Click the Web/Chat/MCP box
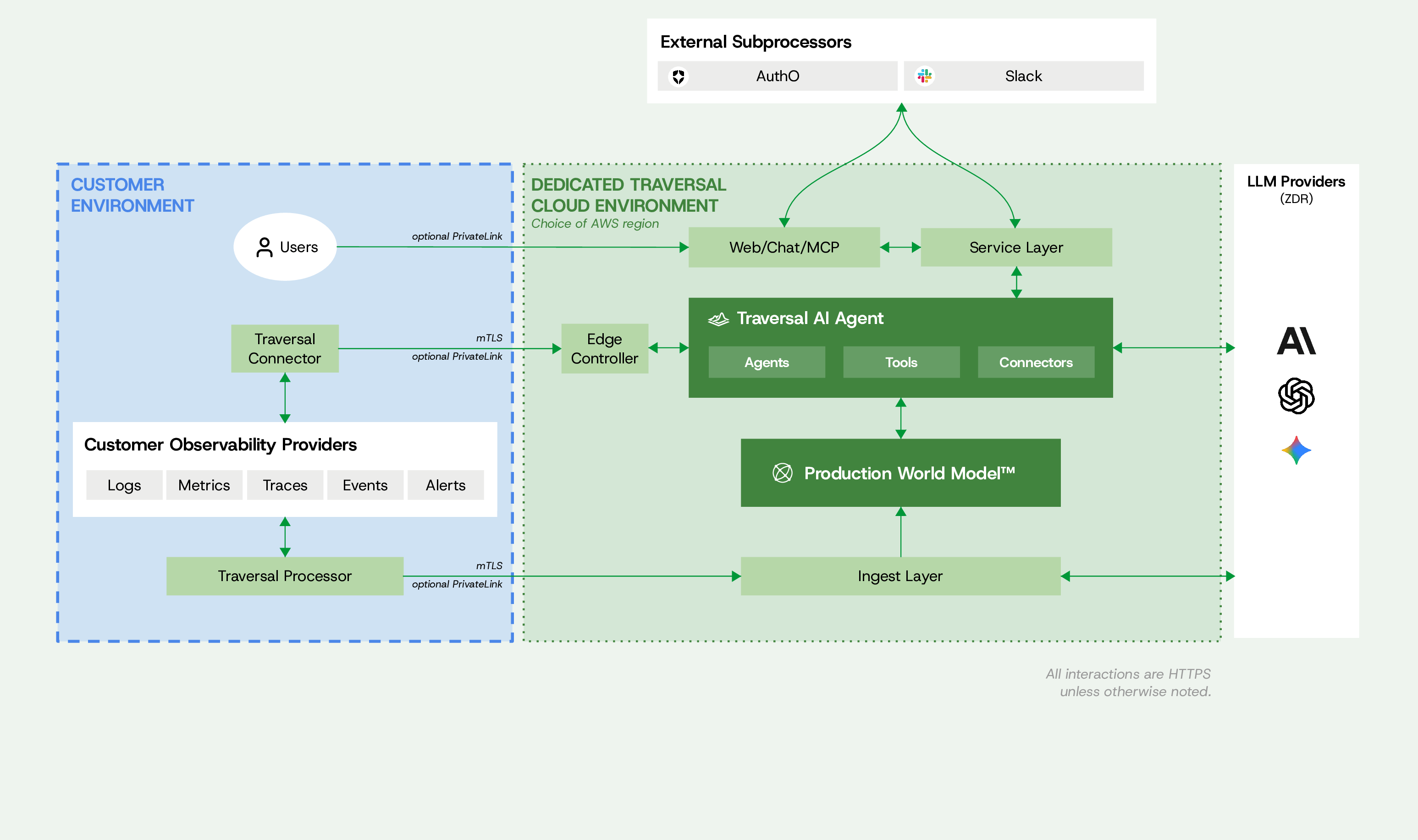1418x840 pixels. 784,247
